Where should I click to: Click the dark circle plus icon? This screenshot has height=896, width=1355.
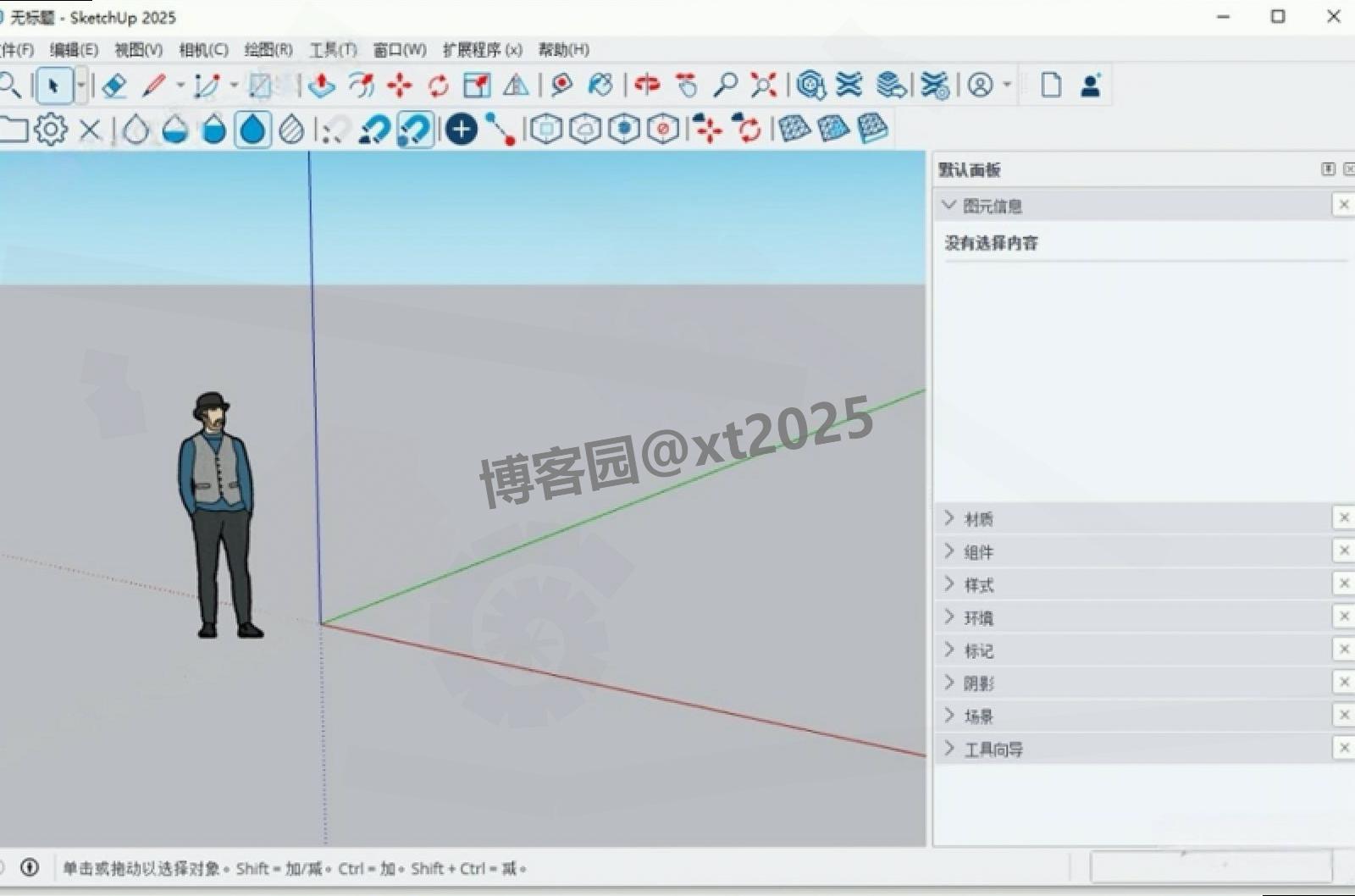[461, 130]
